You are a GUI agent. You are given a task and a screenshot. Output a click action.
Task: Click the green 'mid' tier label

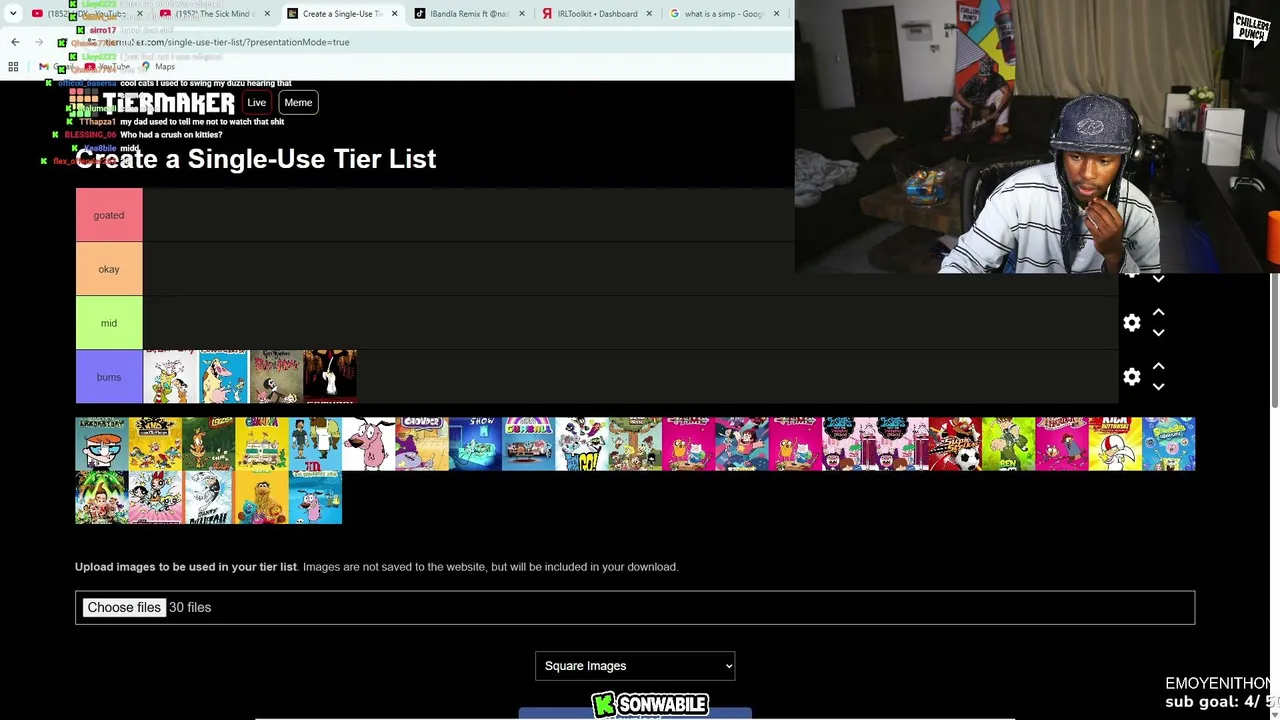(x=109, y=323)
